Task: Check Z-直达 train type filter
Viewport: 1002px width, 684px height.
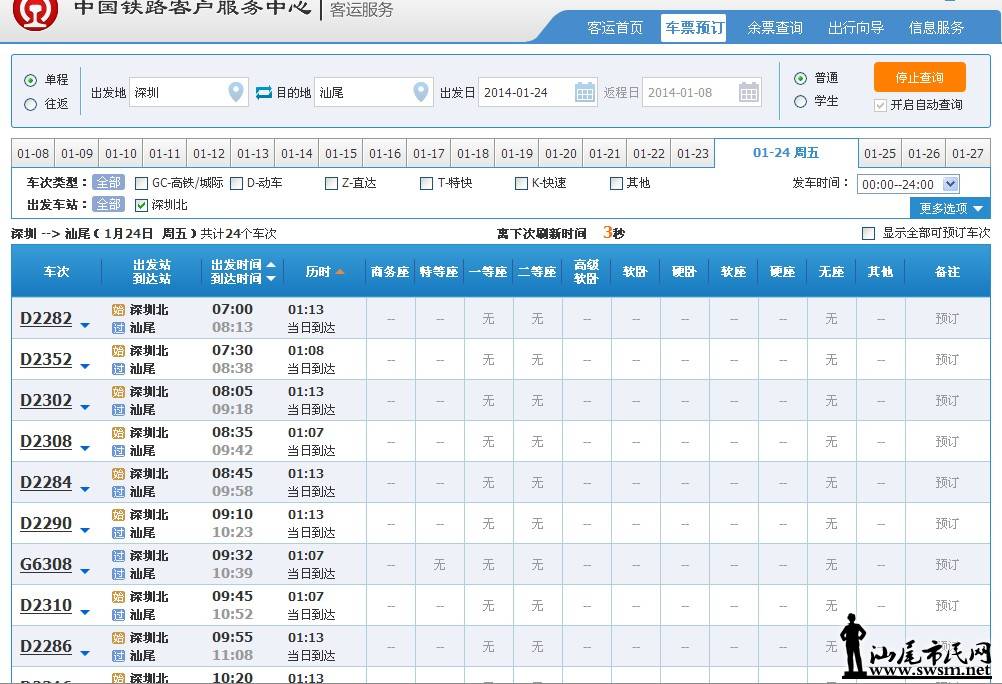Action: click(331, 183)
